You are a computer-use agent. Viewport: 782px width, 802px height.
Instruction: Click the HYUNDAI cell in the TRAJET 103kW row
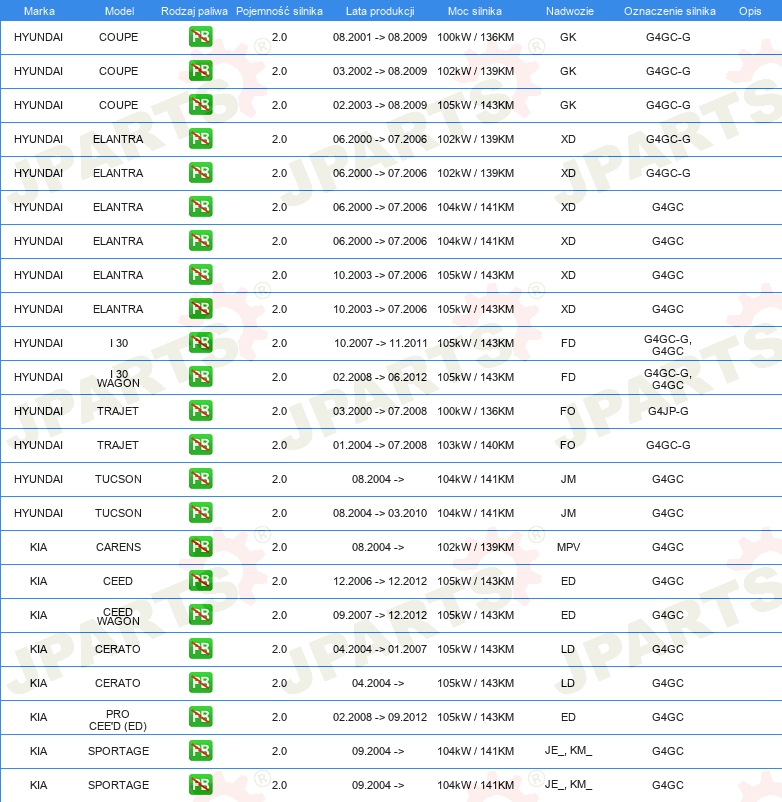click(x=38, y=445)
